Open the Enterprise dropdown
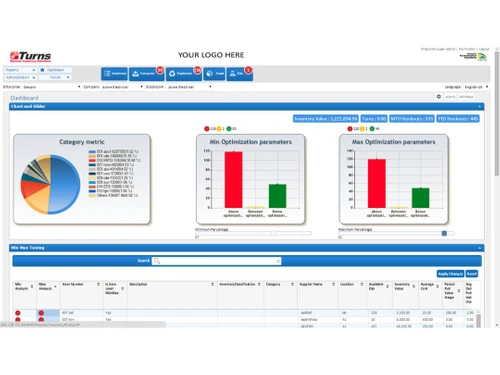The image size is (500, 375). point(52,87)
